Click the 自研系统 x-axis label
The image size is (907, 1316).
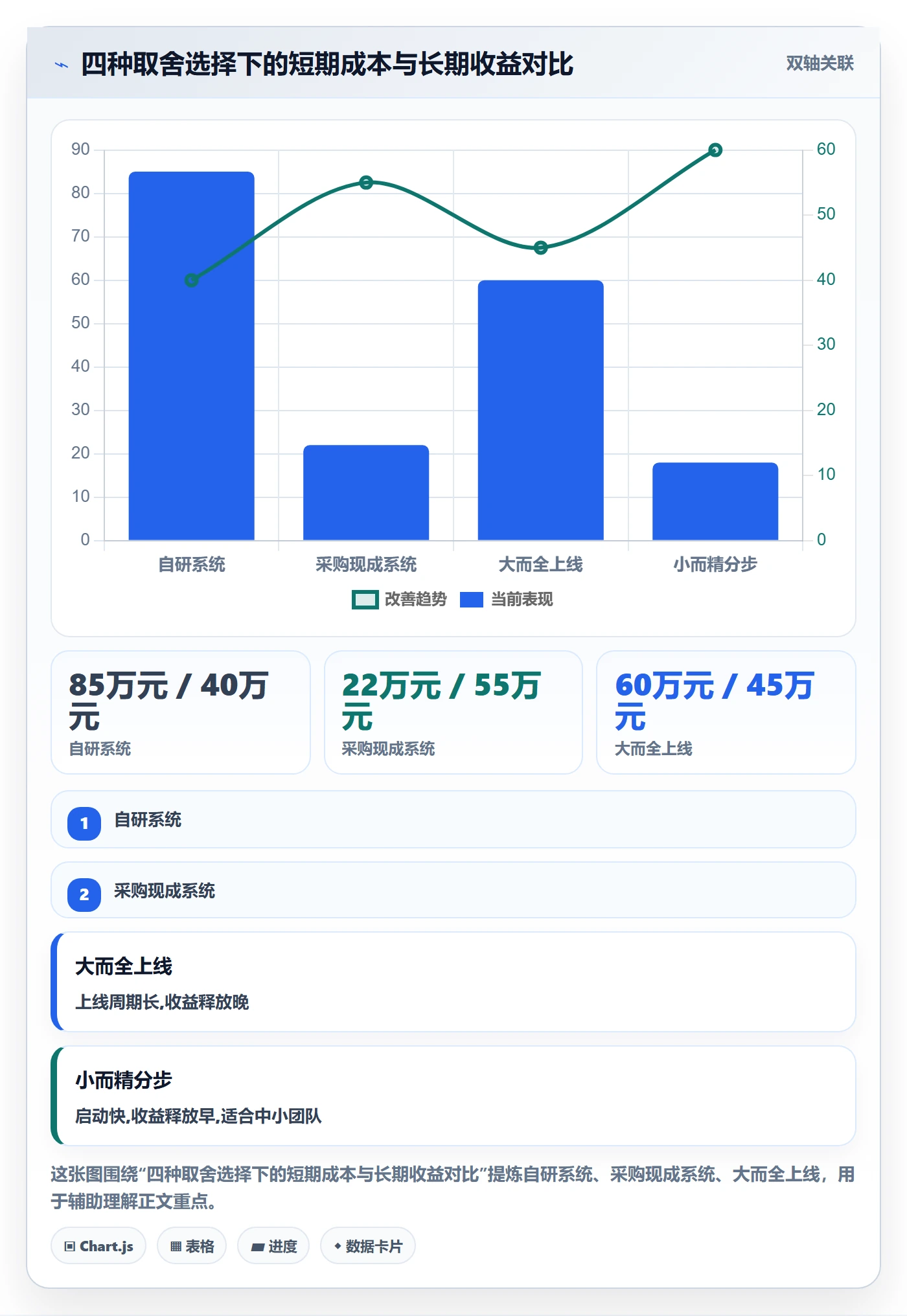pos(192,565)
